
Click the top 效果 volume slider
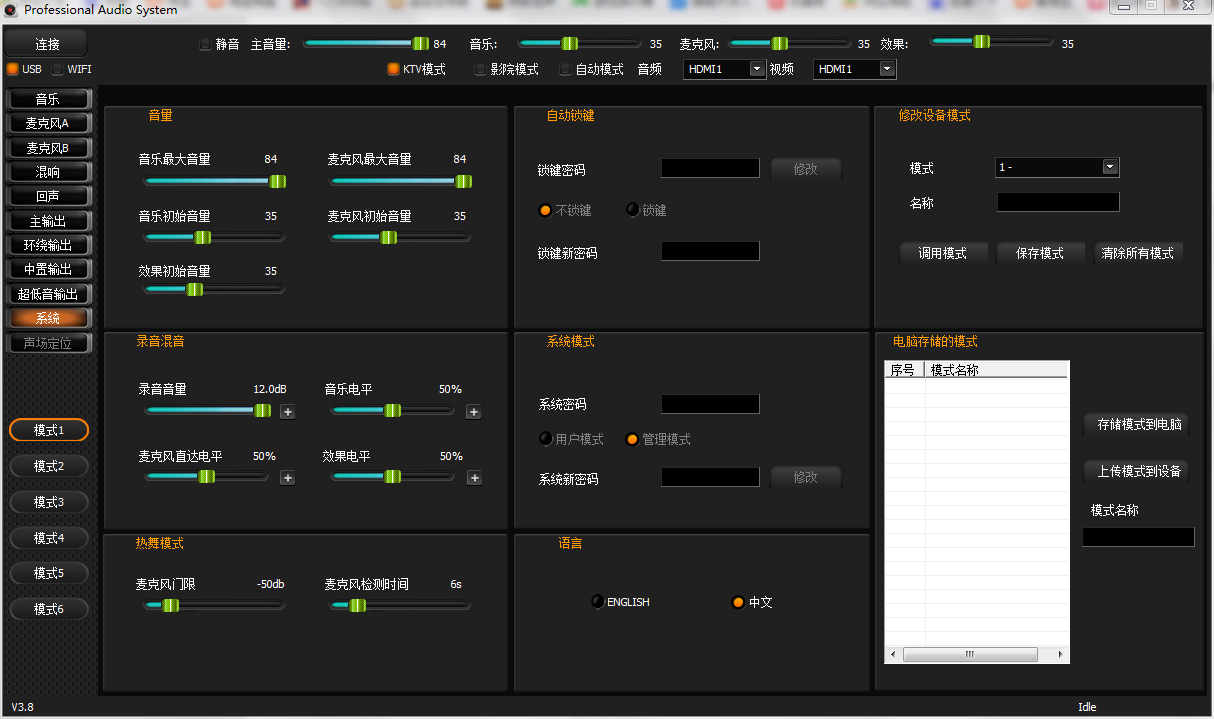(x=991, y=42)
